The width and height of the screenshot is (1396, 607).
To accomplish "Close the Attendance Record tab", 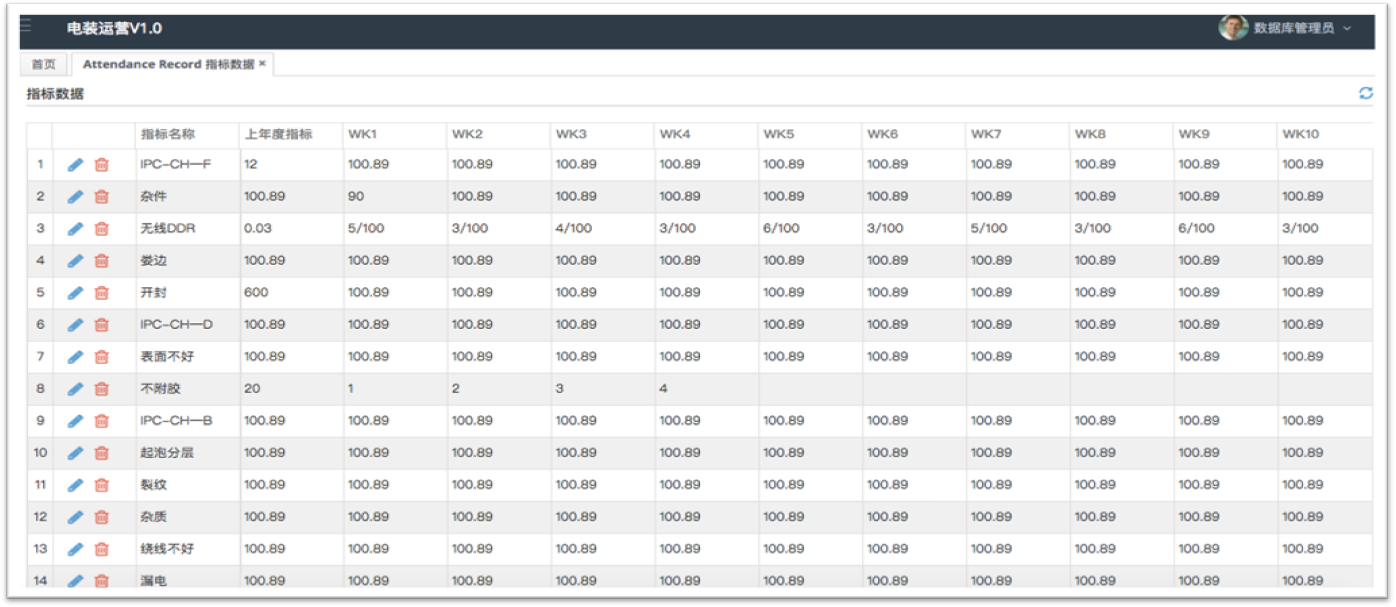I will pos(262,63).
